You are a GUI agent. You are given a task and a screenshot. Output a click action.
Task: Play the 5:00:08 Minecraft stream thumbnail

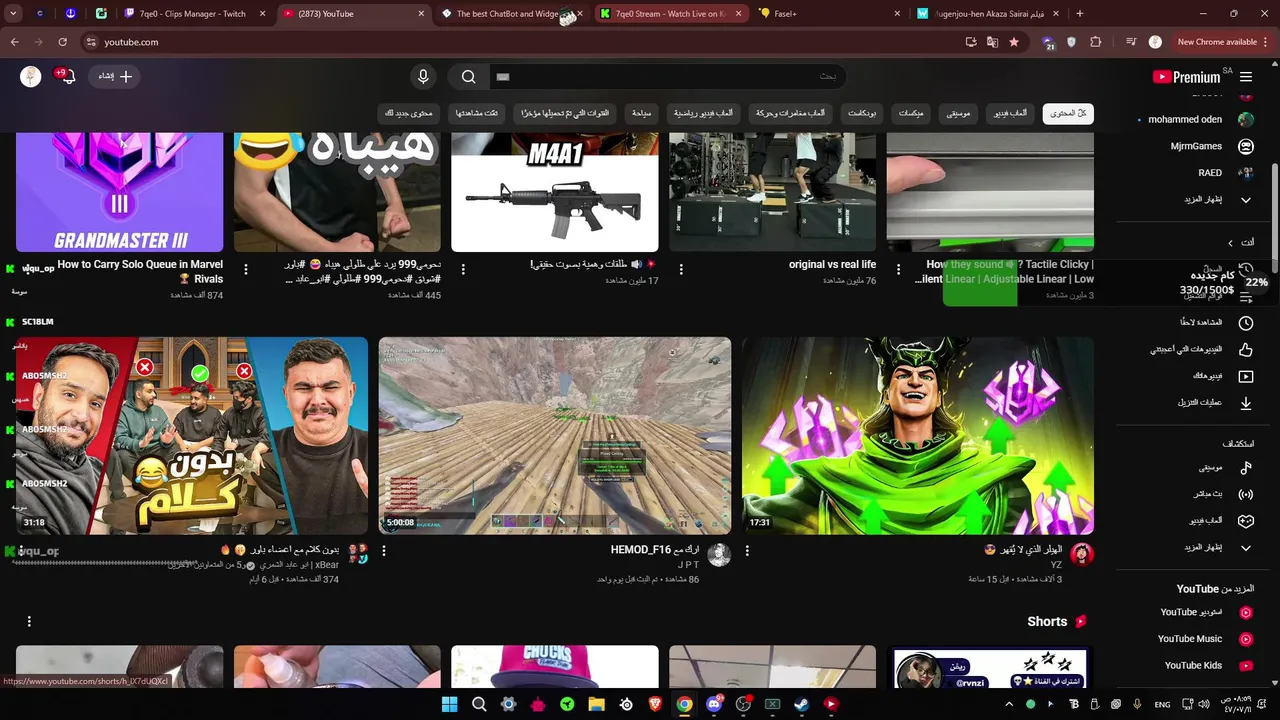555,436
